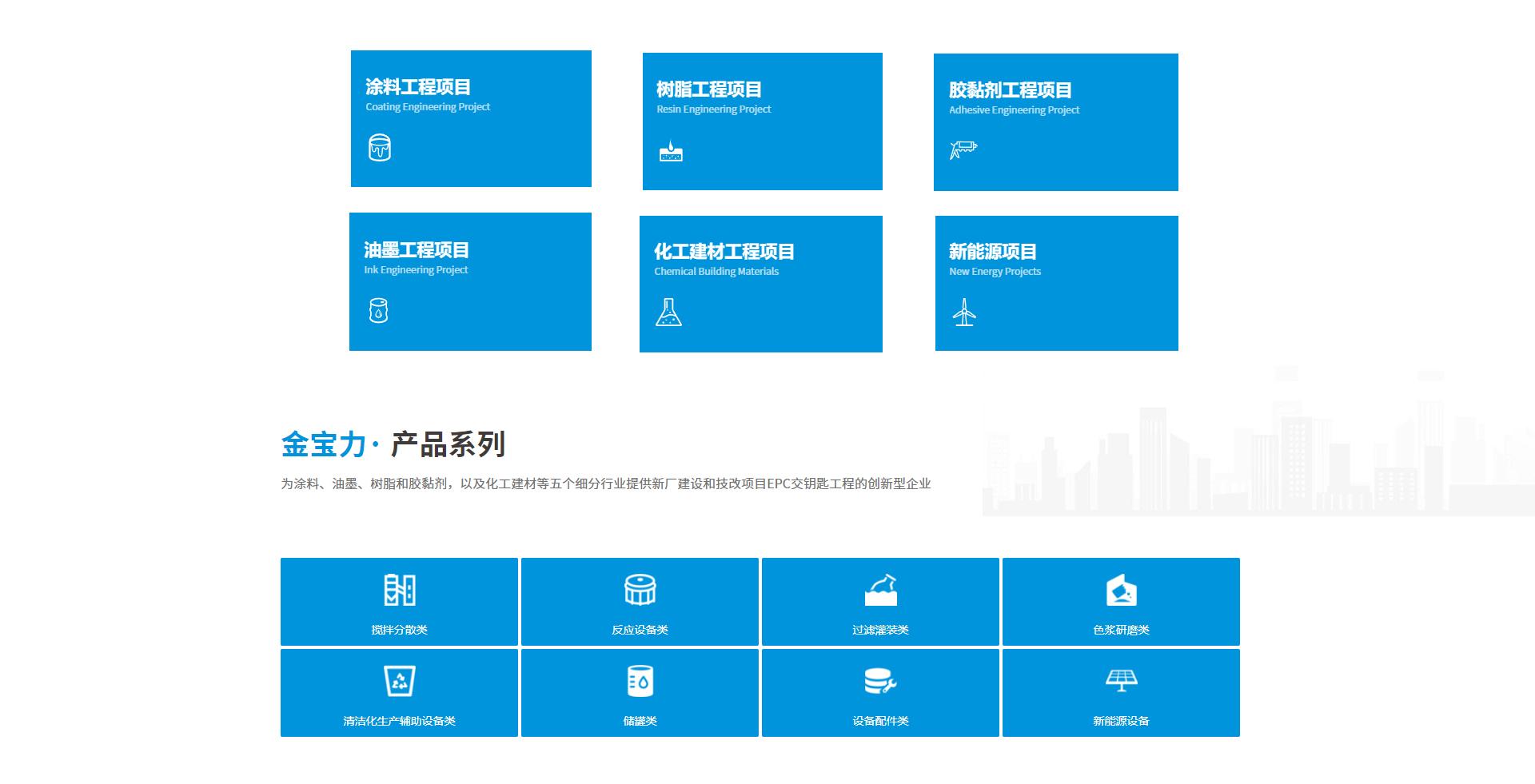Click the mixing icon above 搅拌分散类

click(x=400, y=590)
